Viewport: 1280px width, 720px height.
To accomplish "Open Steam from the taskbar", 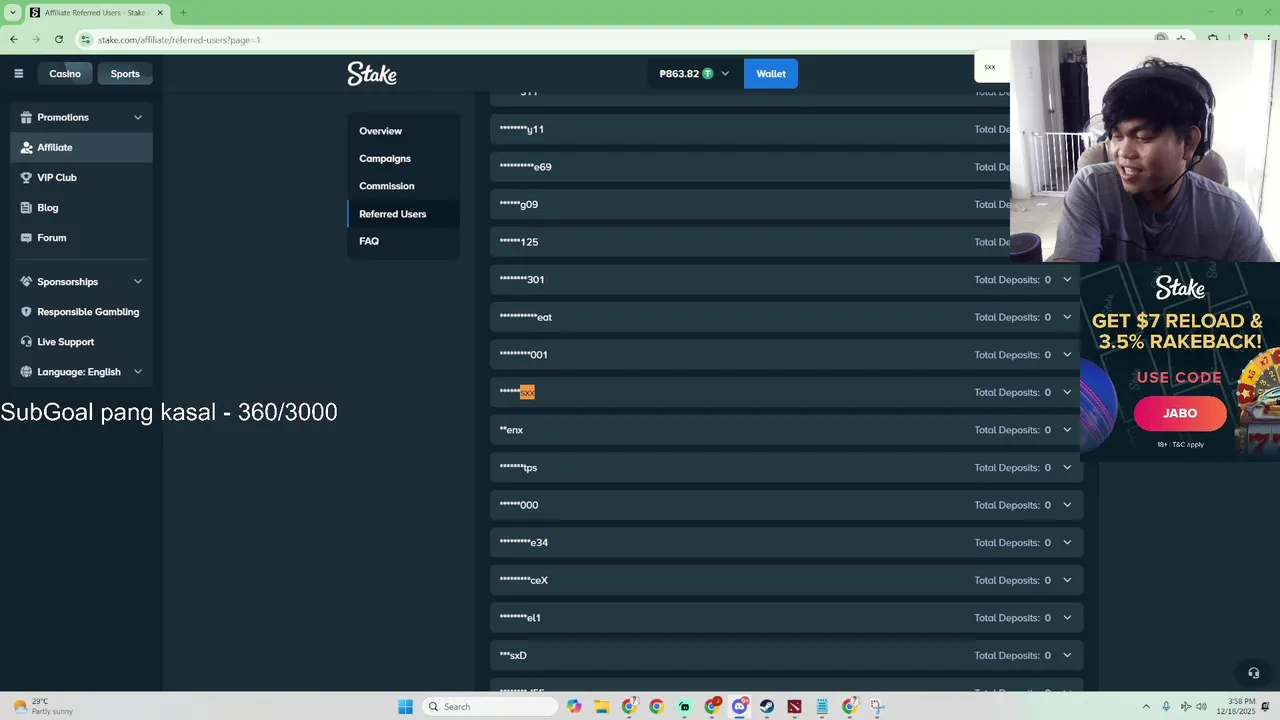I will (767, 706).
